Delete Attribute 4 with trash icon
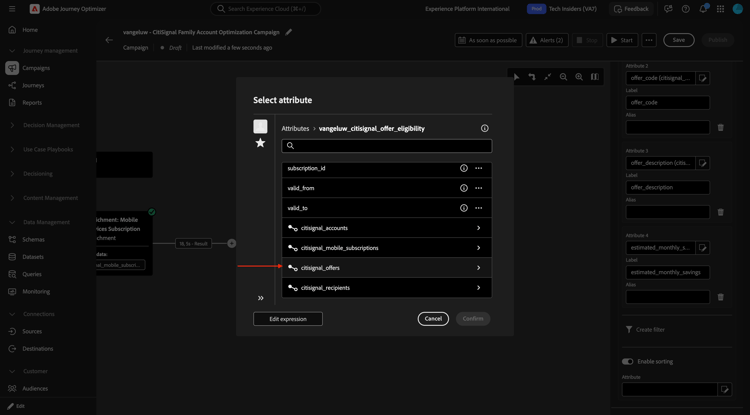This screenshot has height=415, width=750. point(721,297)
